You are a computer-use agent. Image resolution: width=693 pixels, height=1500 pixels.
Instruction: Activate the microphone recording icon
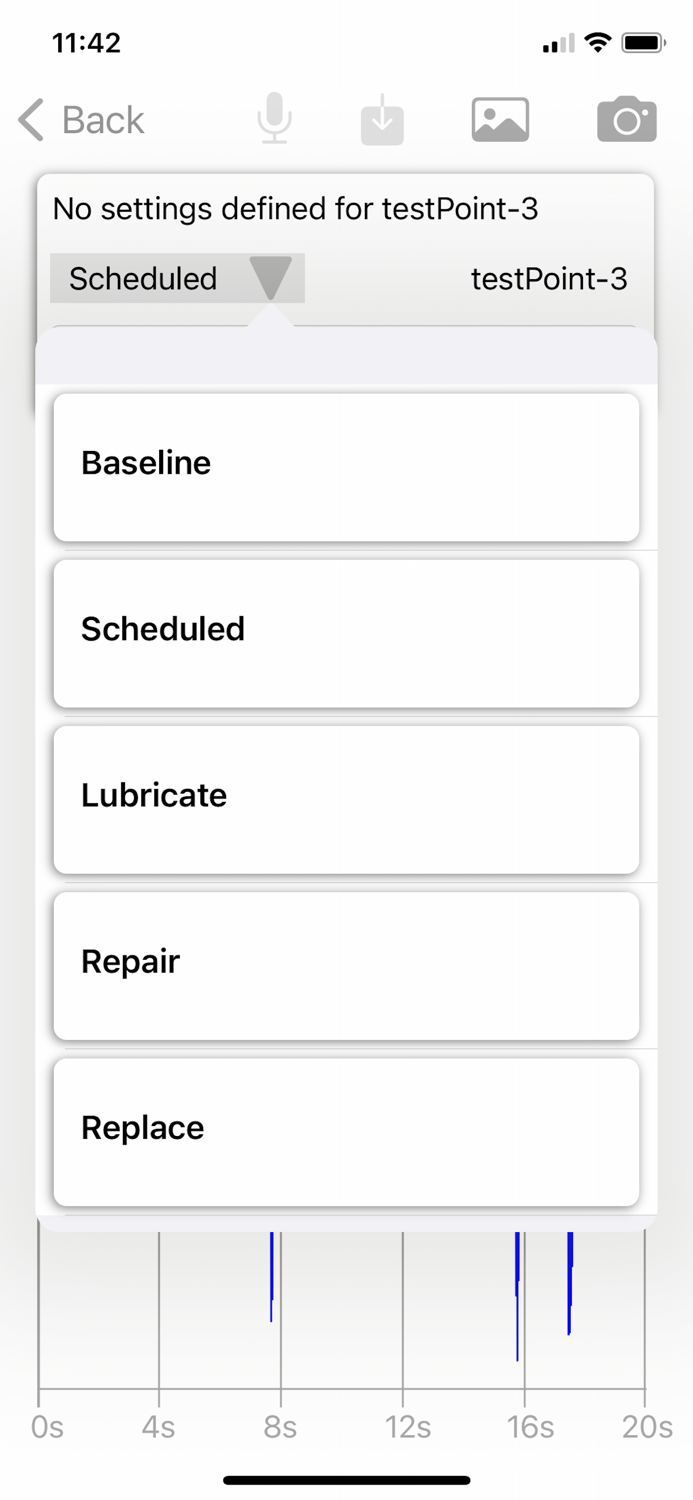274,118
